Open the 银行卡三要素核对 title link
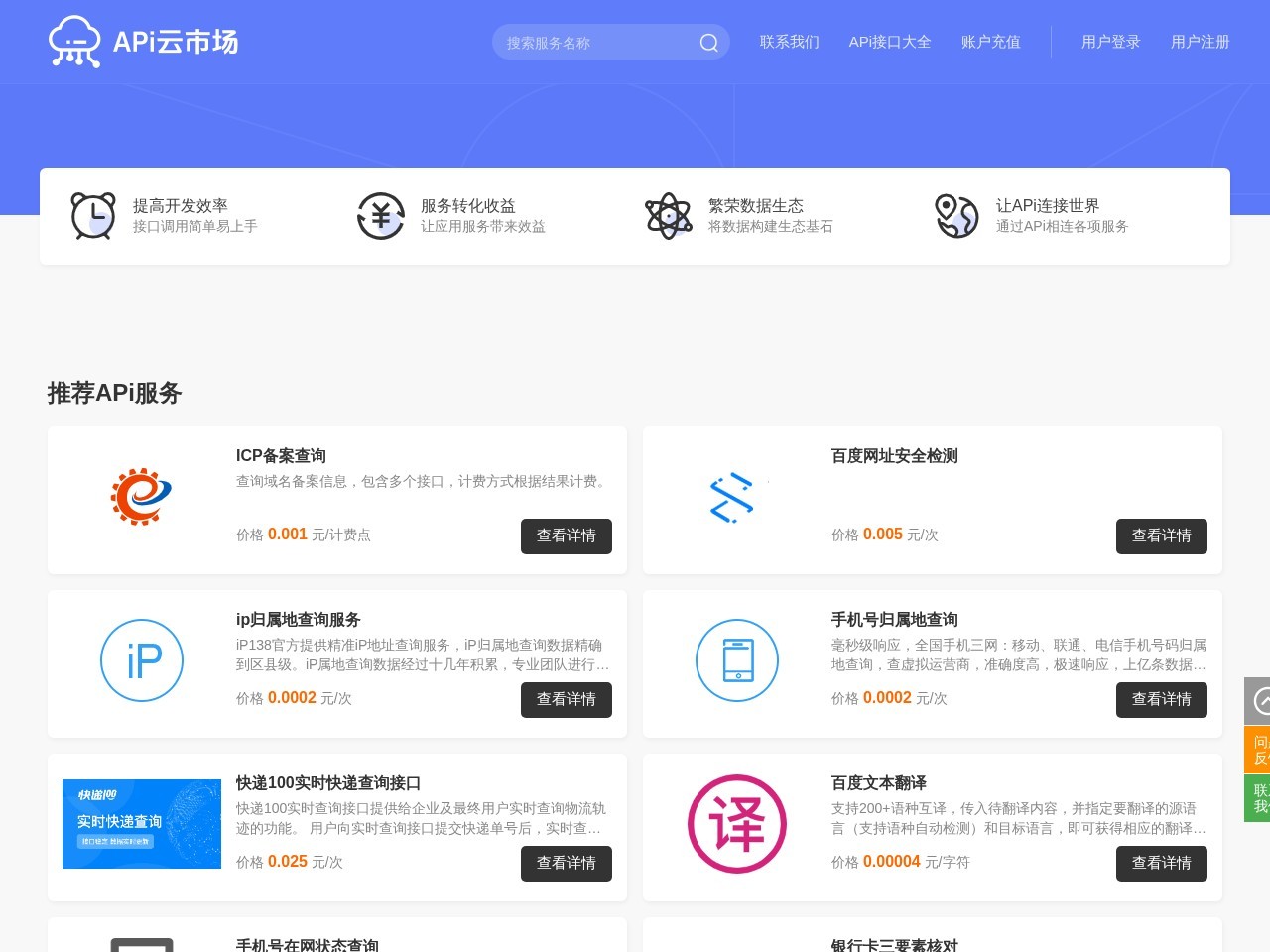 pyautogui.click(x=894, y=945)
